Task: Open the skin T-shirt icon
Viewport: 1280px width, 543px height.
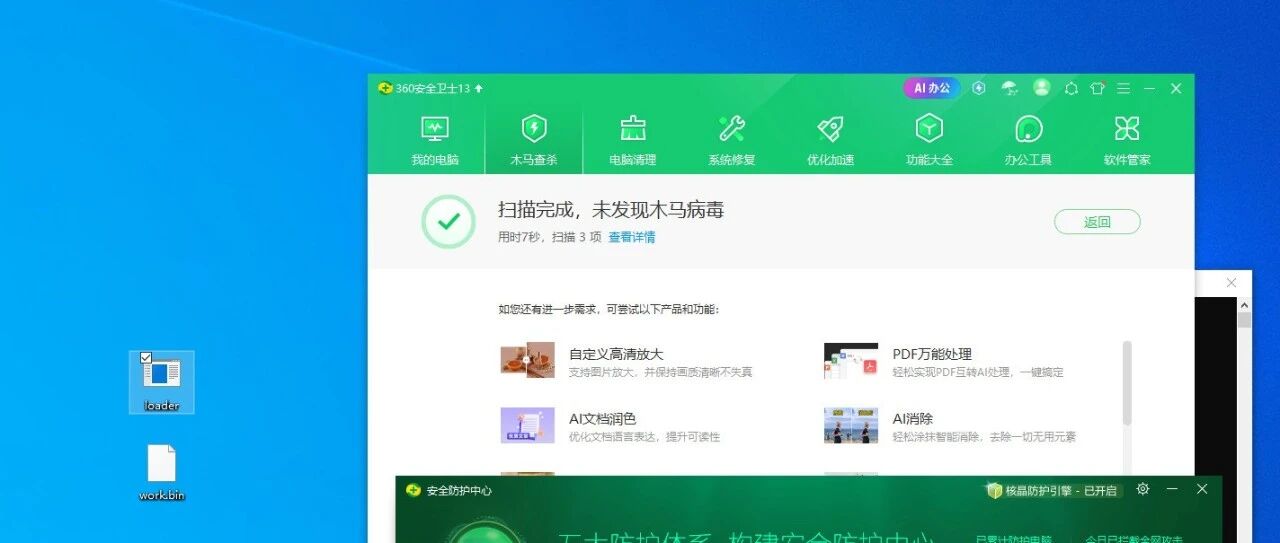Action: click(x=1097, y=88)
